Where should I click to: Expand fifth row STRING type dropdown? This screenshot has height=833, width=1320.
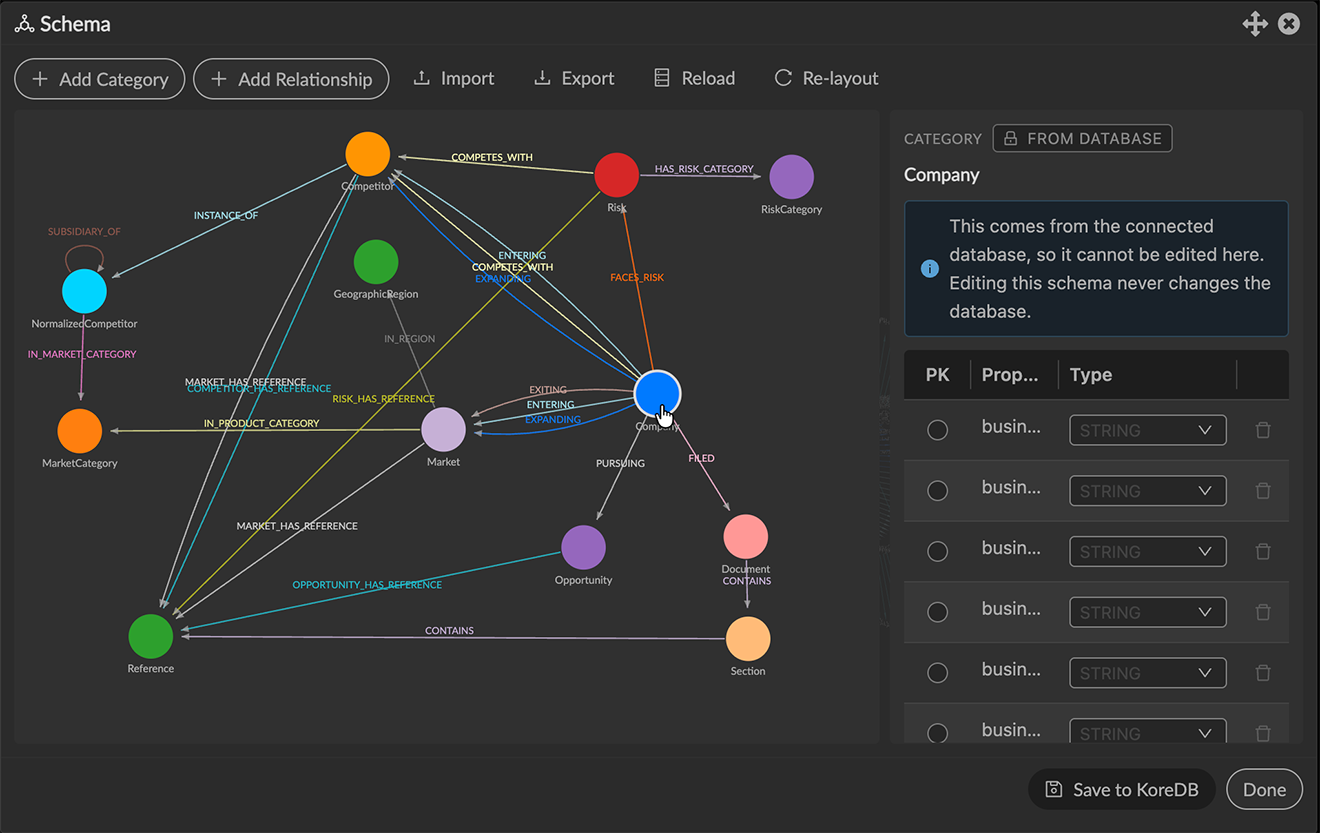pos(1148,673)
